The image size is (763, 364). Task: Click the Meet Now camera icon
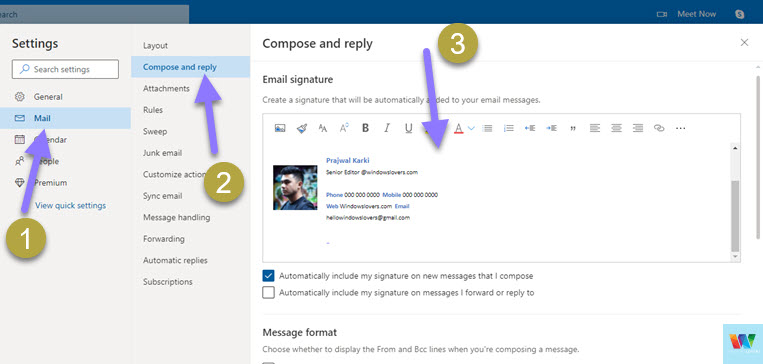661,14
